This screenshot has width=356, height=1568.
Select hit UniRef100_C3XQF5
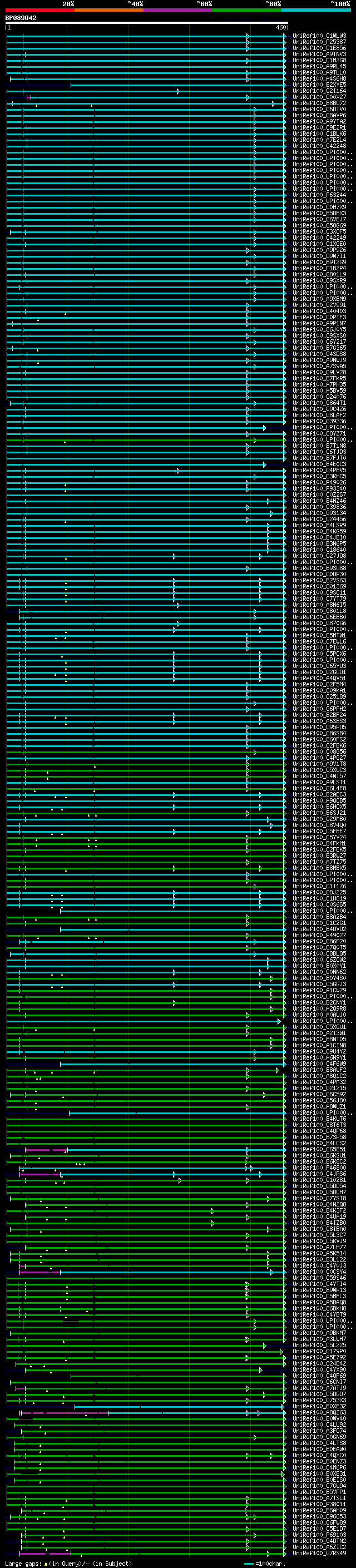[x=319, y=232]
